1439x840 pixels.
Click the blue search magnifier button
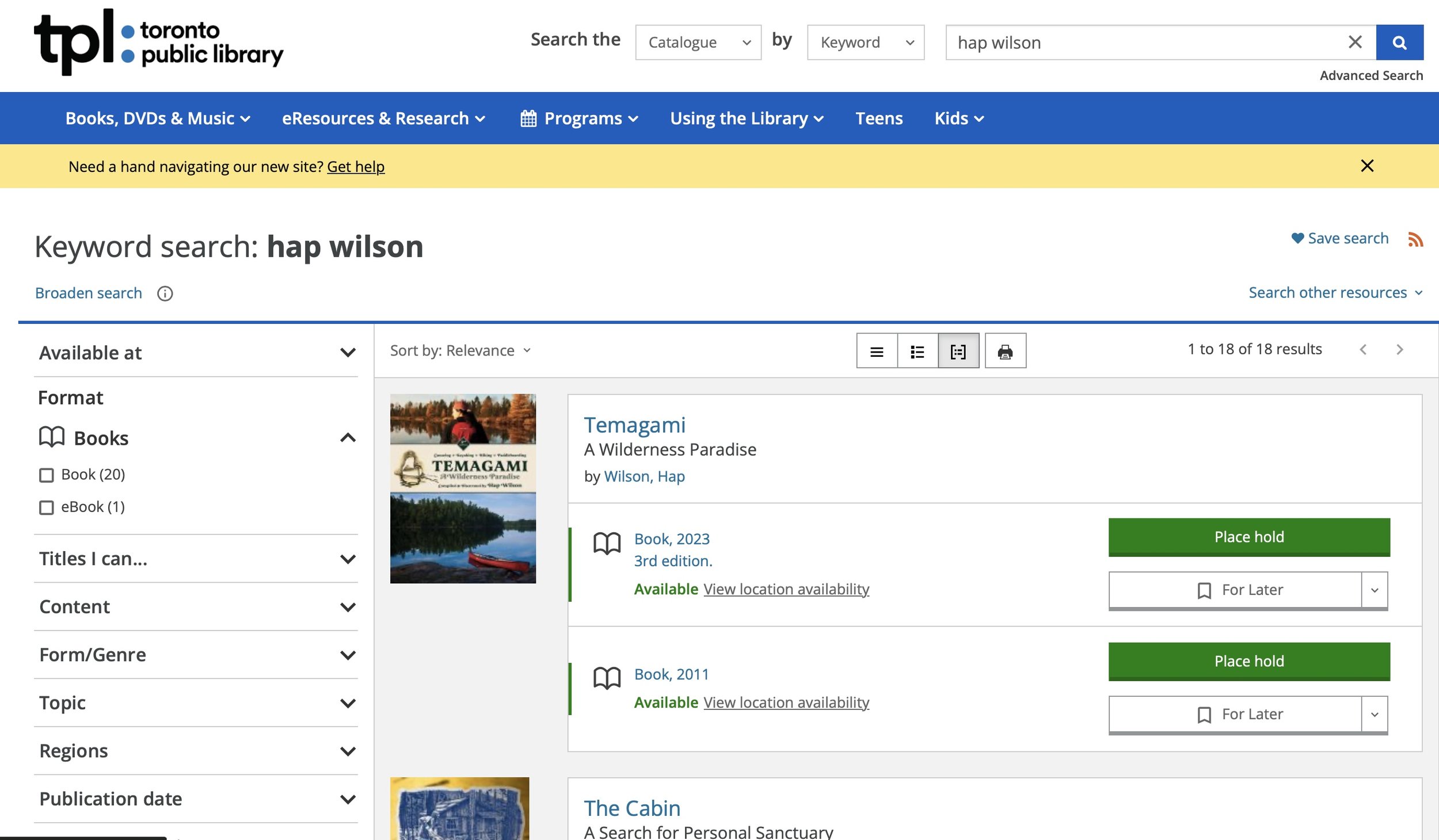coord(1399,43)
